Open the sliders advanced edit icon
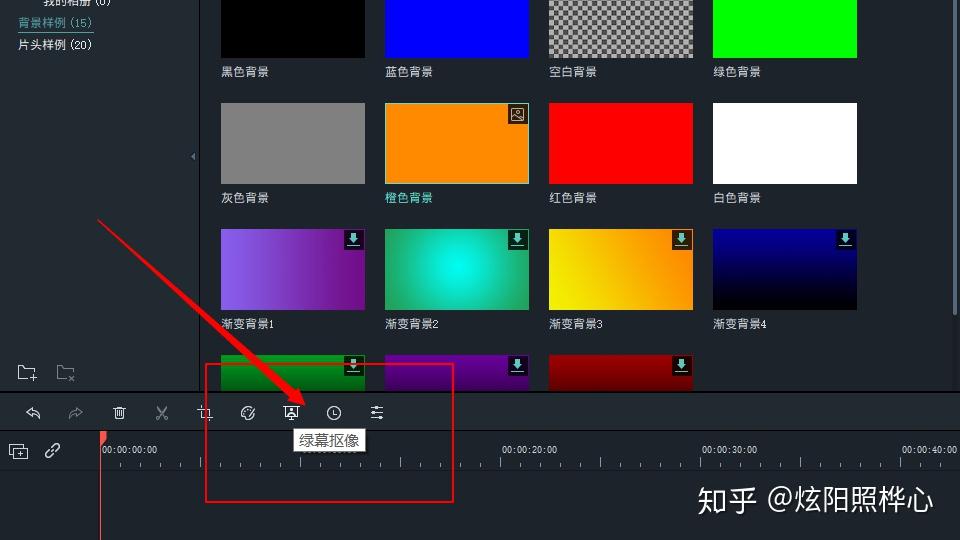Image resolution: width=960 pixels, height=540 pixels. (377, 413)
